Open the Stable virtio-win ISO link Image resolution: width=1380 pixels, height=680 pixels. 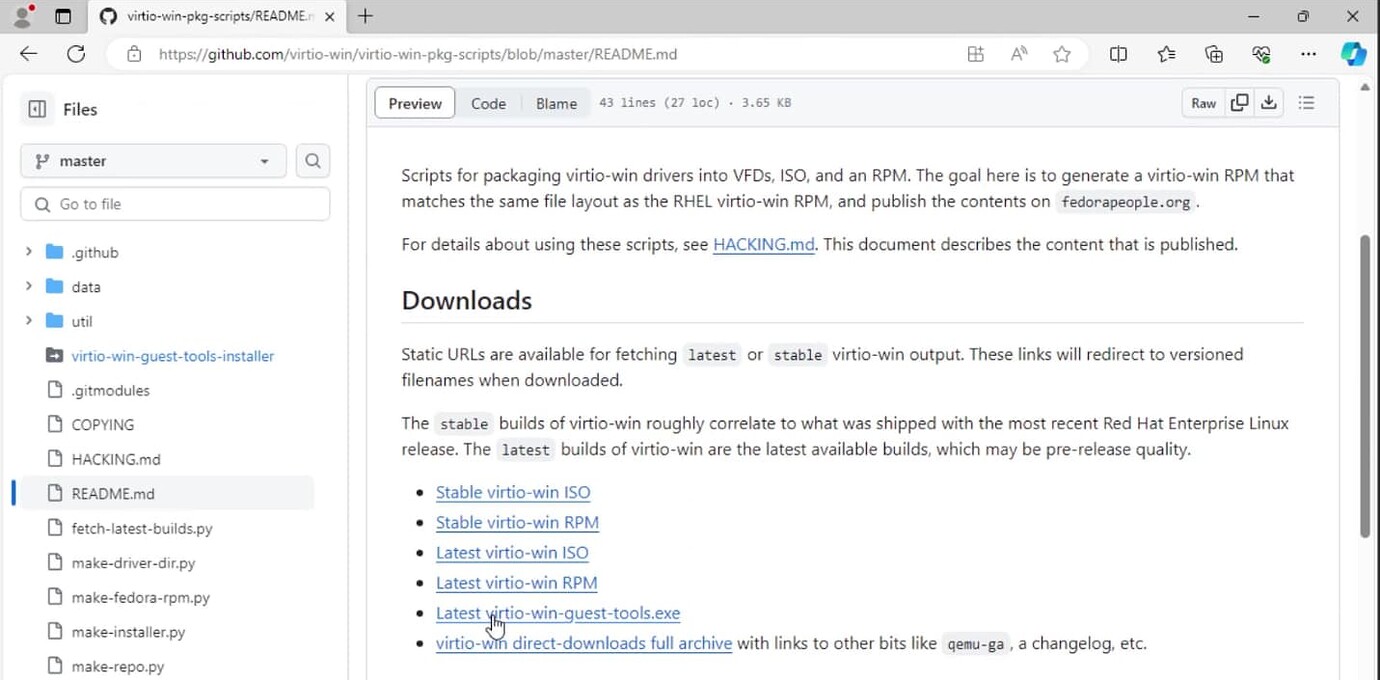513,492
